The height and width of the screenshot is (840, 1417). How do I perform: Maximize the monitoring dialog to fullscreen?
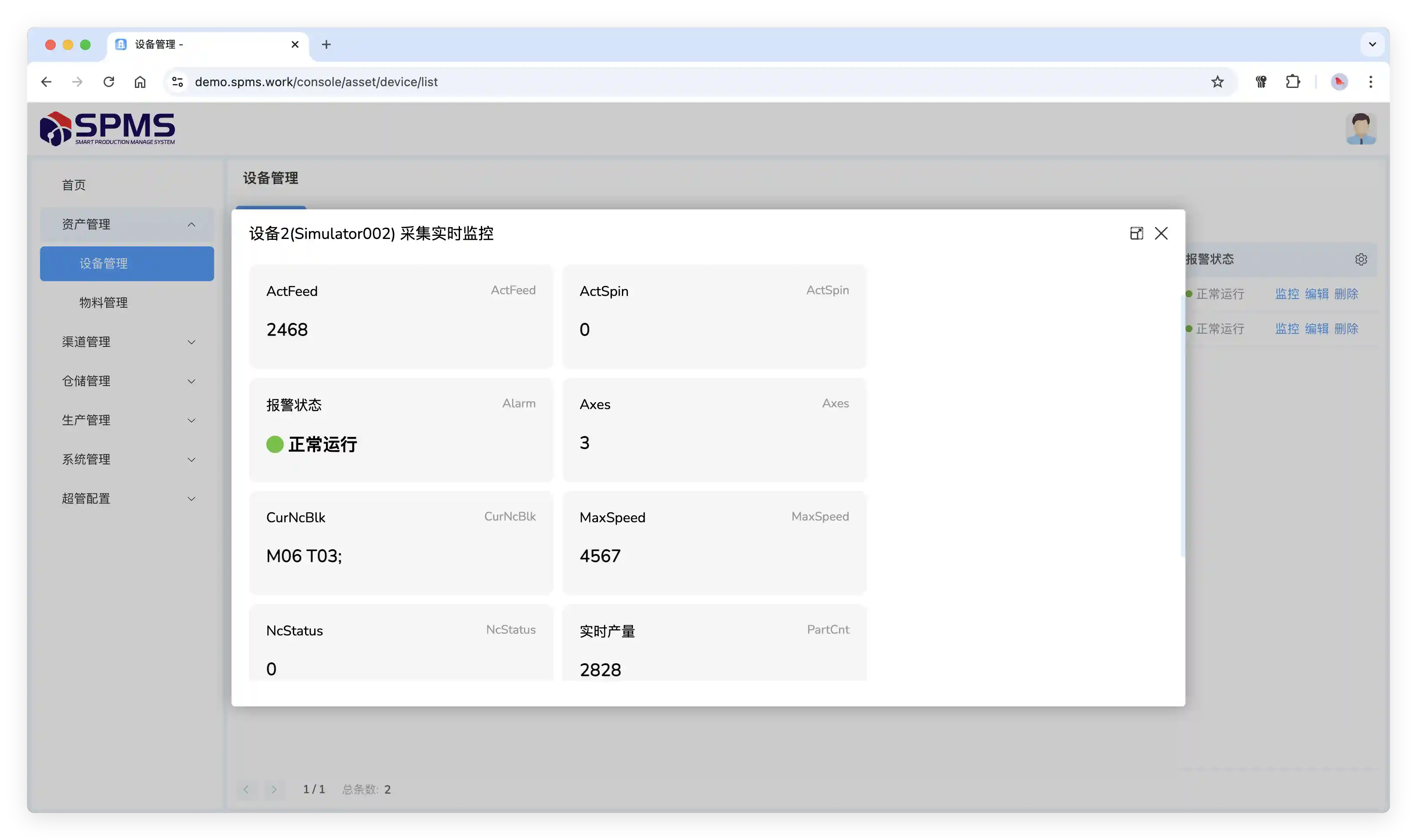point(1136,233)
